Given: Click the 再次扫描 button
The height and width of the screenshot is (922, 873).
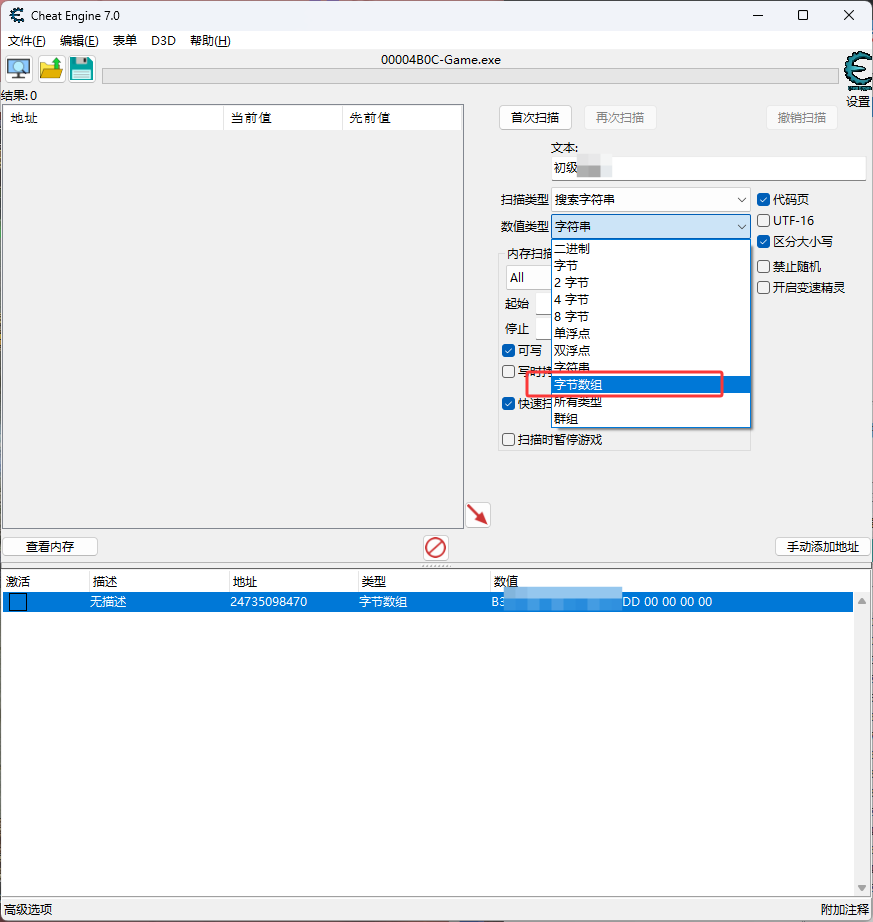Looking at the screenshot, I should [x=620, y=118].
